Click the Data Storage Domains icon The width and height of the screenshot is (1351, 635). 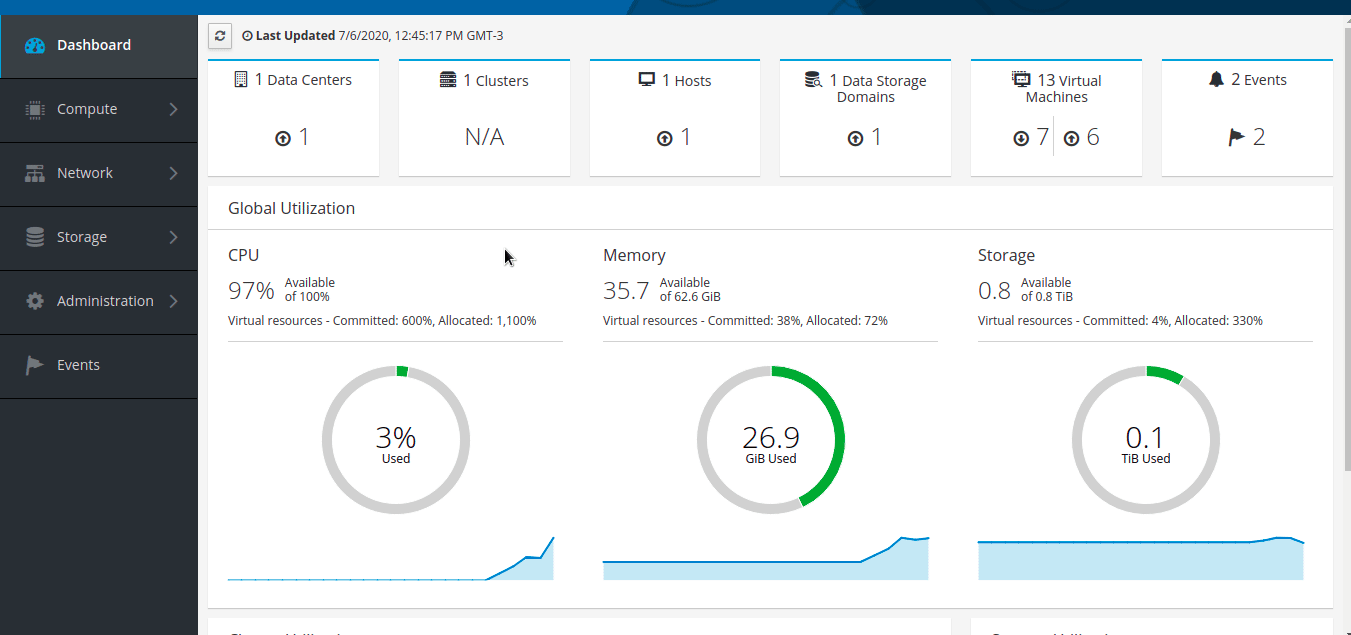coord(813,80)
